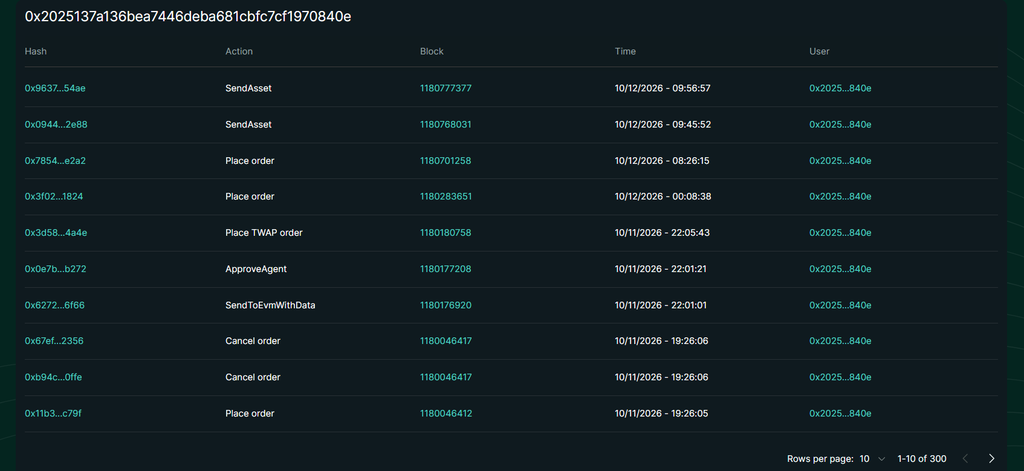Click the Time column header
This screenshot has width=1024, height=471.
click(x=625, y=51)
